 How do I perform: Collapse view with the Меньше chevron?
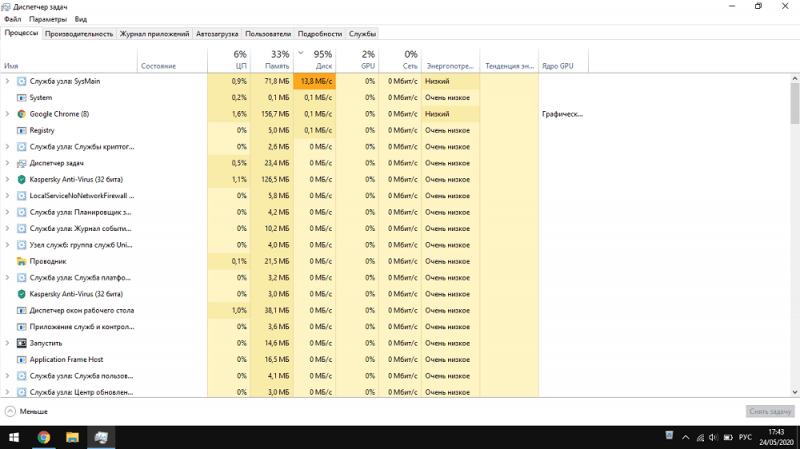(10, 411)
